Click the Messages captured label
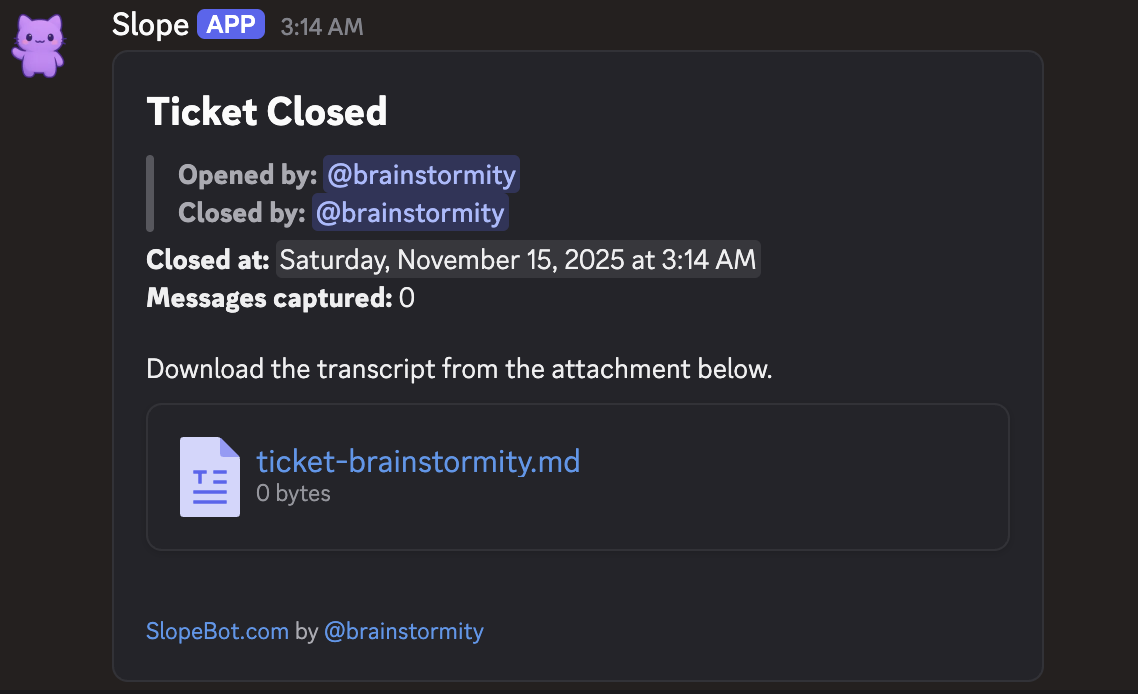1138x694 pixels. pos(268,298)
